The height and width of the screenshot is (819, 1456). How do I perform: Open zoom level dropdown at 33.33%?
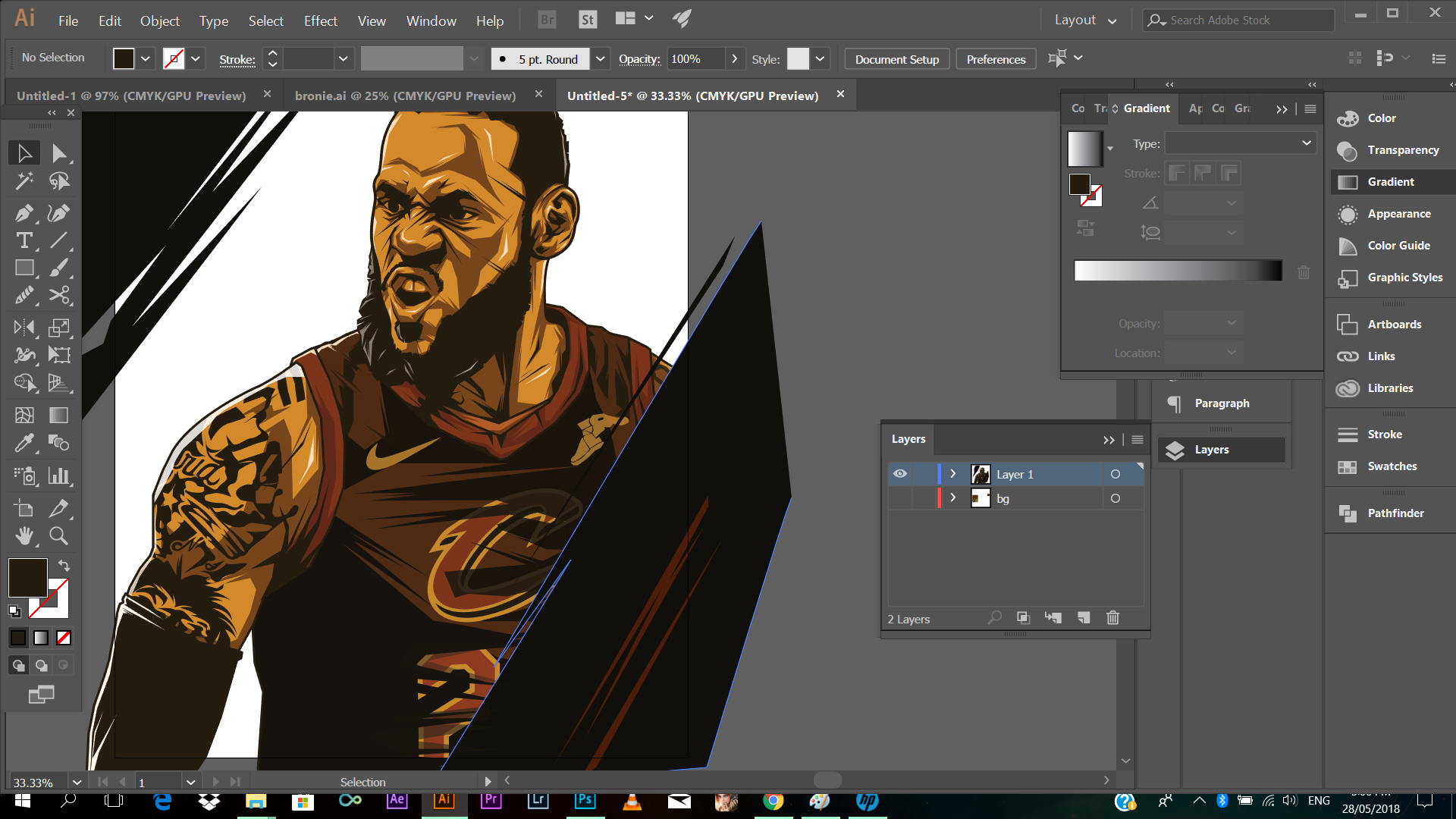click(x=77, y=782)
